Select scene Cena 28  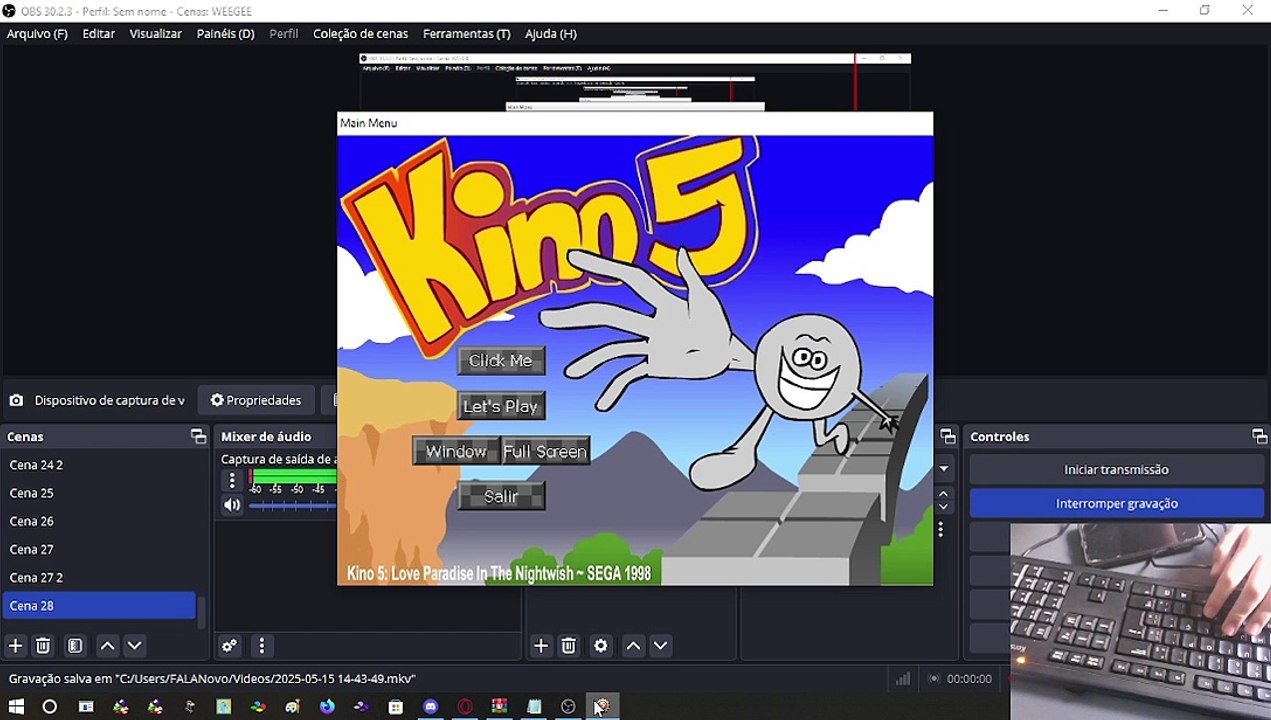click(100, 605)
